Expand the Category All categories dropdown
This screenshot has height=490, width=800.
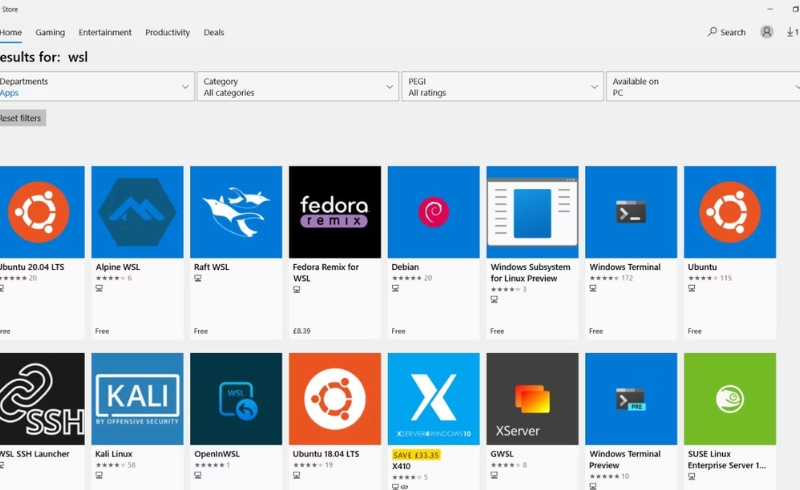[298, 86]
